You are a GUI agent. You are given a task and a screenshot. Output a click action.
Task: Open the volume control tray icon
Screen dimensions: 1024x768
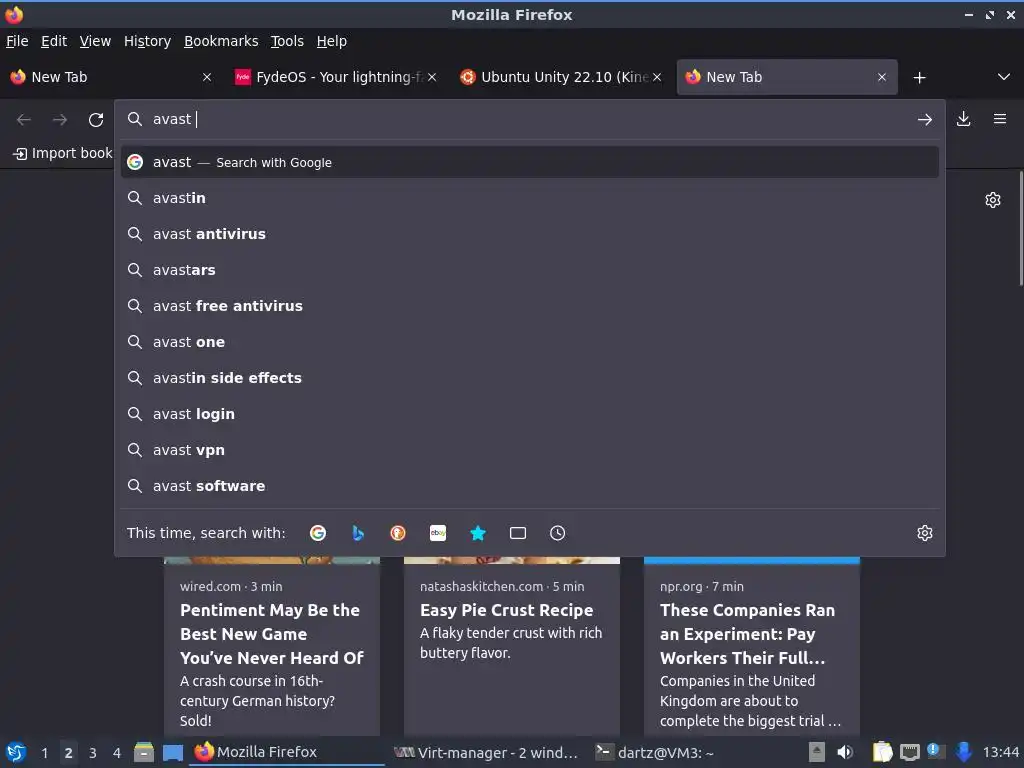845,752
